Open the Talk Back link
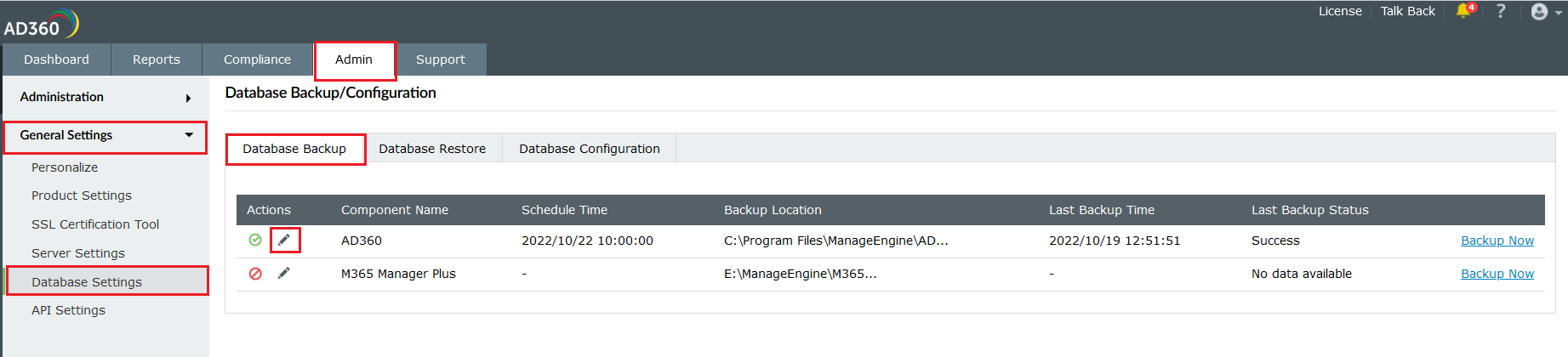The image size is (1568, 357). point(1407,11)
